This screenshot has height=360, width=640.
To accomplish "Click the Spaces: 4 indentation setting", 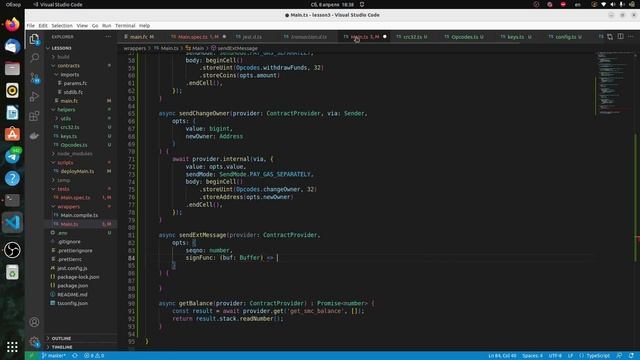I will click(x=533, y=356).
